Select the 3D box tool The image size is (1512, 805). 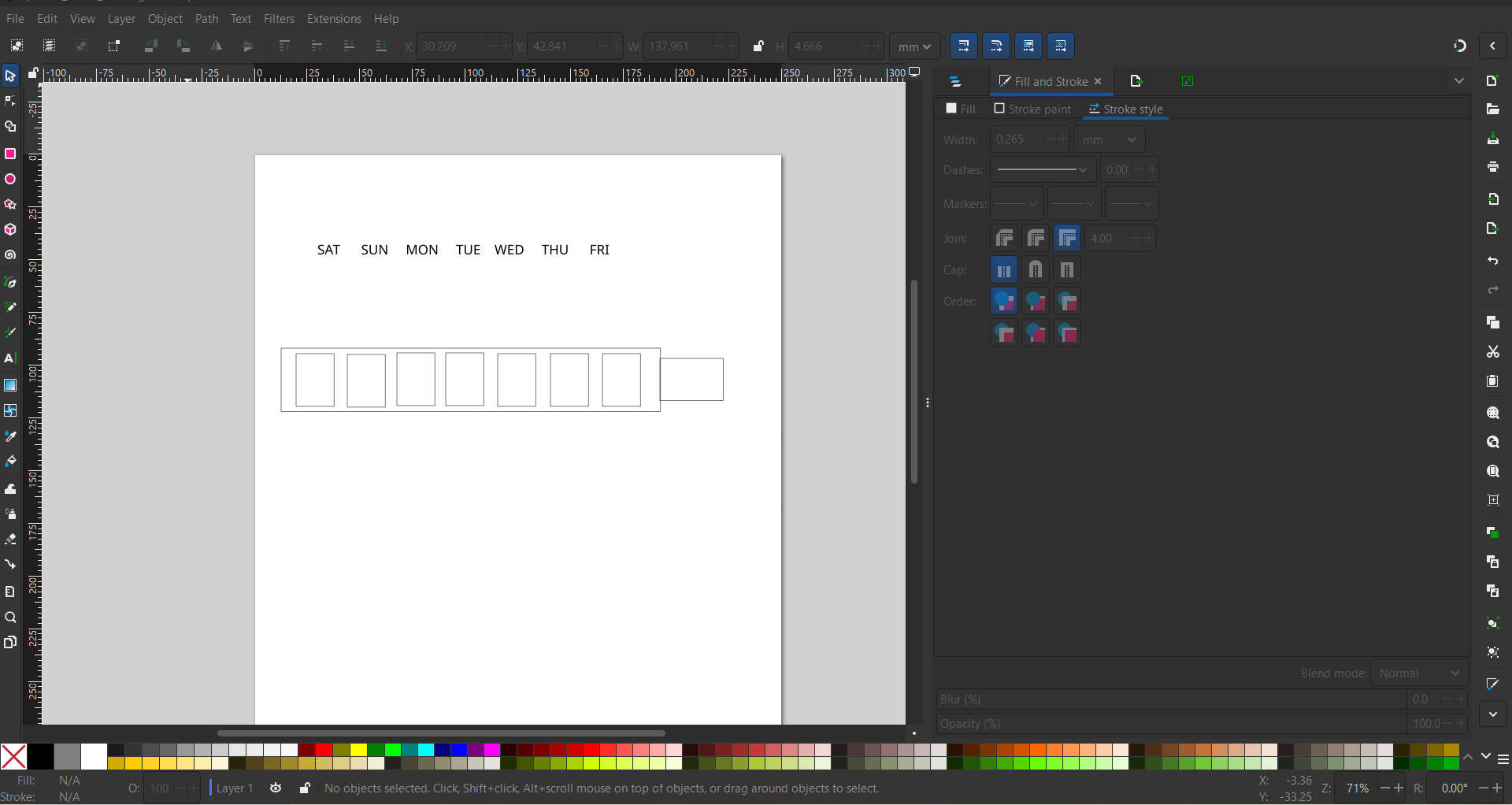(x=10, y=230)
